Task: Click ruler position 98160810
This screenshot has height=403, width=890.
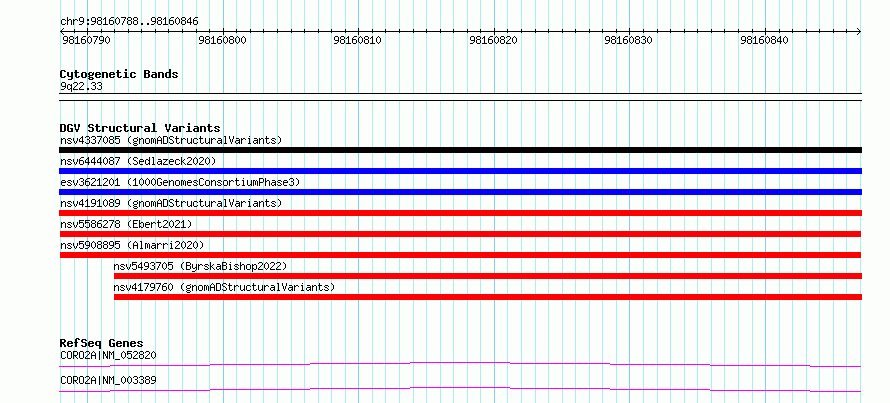Action: point(358,41)
